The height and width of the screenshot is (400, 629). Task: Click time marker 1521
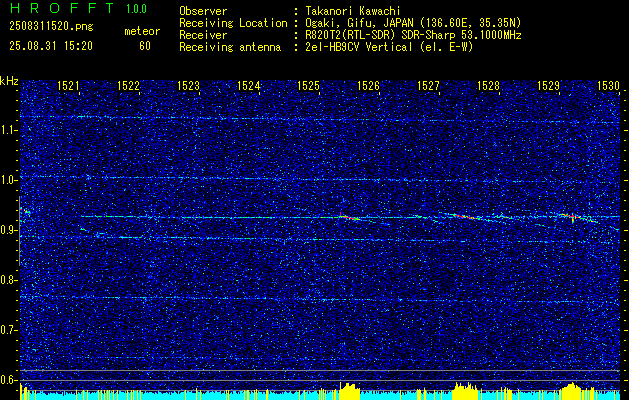[x=68, y=86]
